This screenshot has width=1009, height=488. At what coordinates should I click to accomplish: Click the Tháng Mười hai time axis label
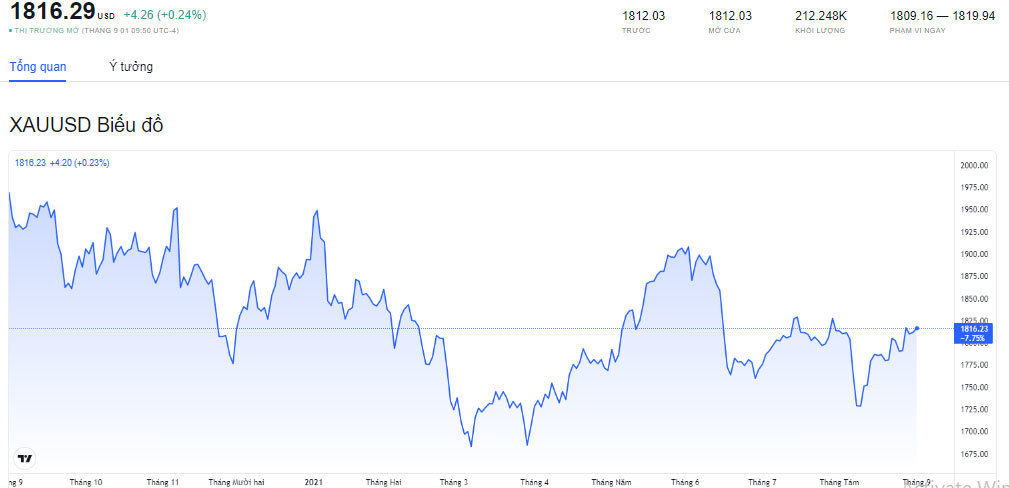(x=236, y=482)
